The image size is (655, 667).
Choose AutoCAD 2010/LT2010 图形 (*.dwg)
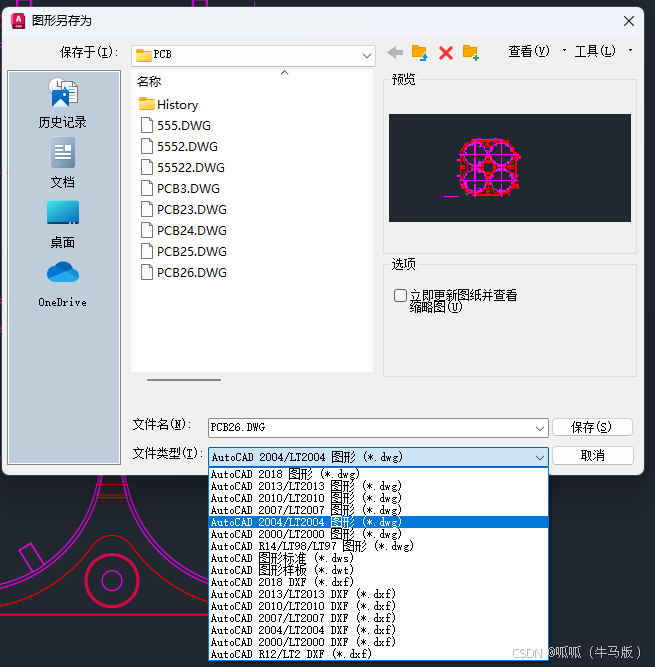tap(378, 498)
